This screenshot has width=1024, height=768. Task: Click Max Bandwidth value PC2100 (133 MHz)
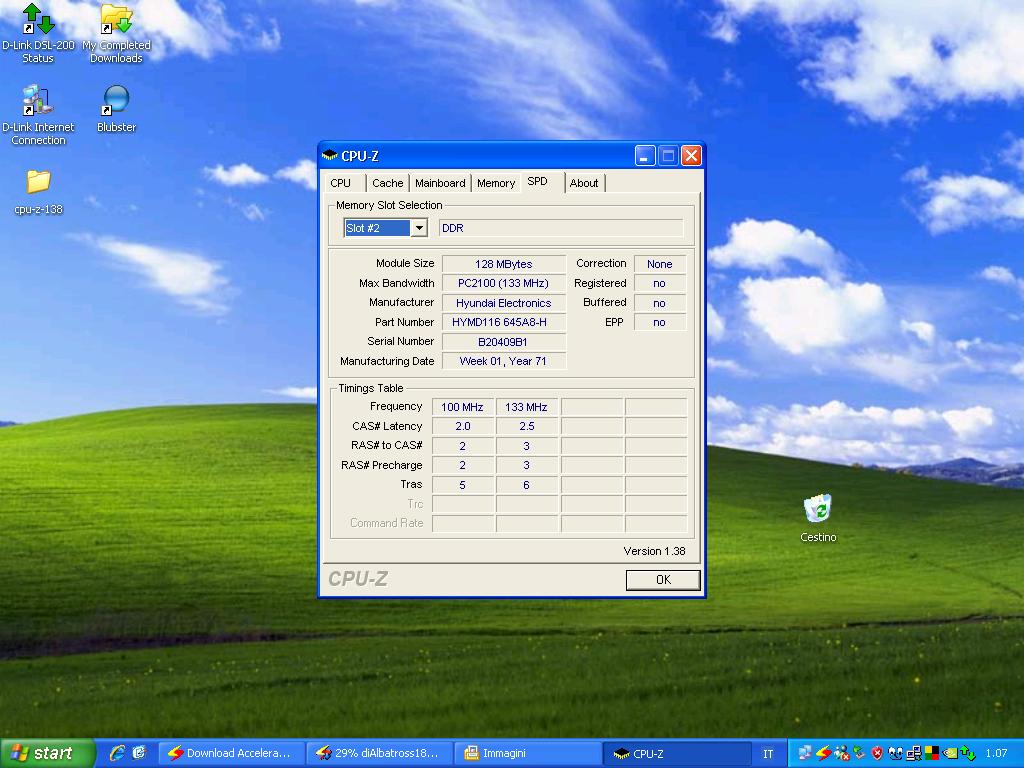click(x=504, y=283)
